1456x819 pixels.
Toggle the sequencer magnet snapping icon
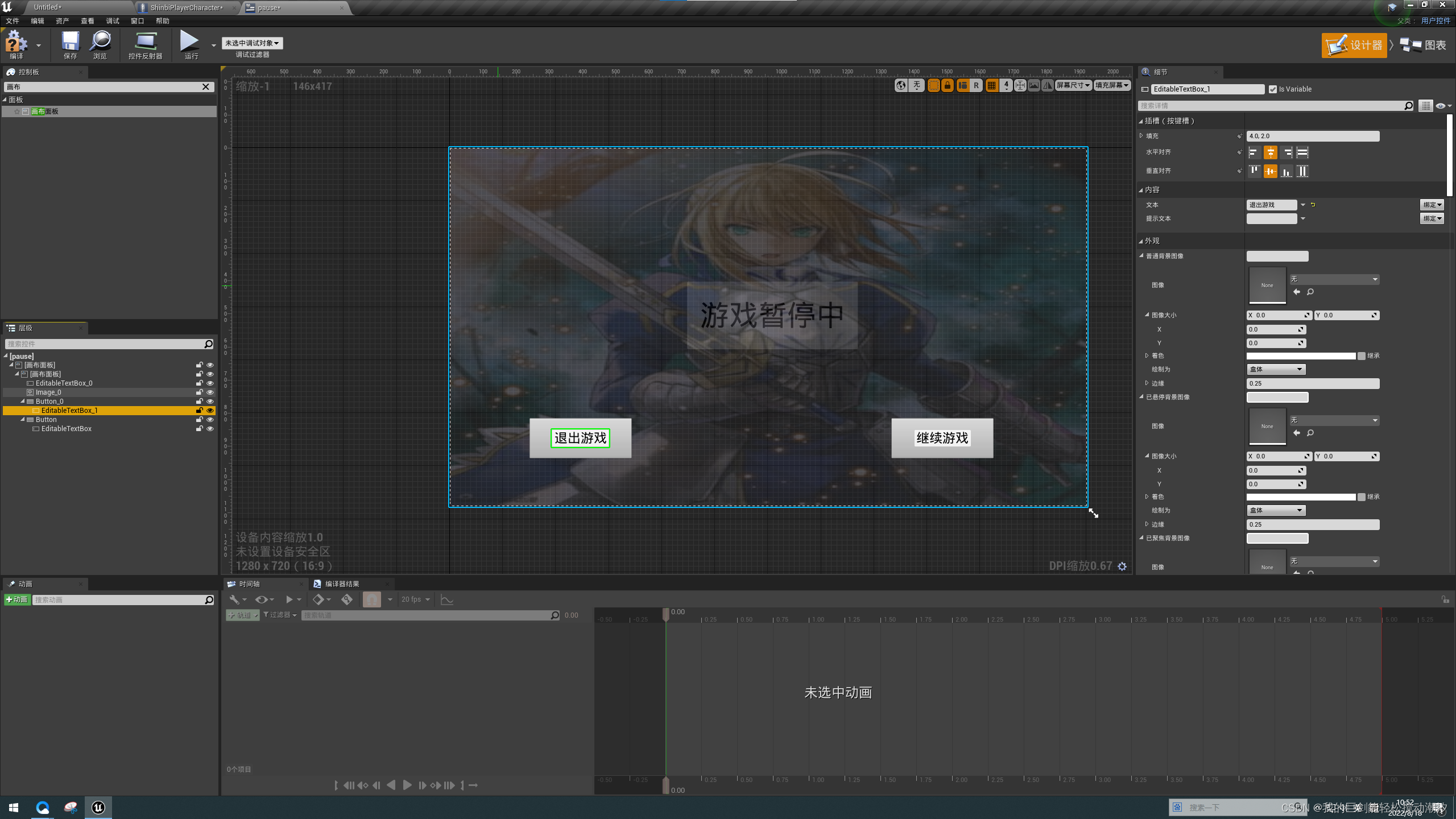coord(371,599)
